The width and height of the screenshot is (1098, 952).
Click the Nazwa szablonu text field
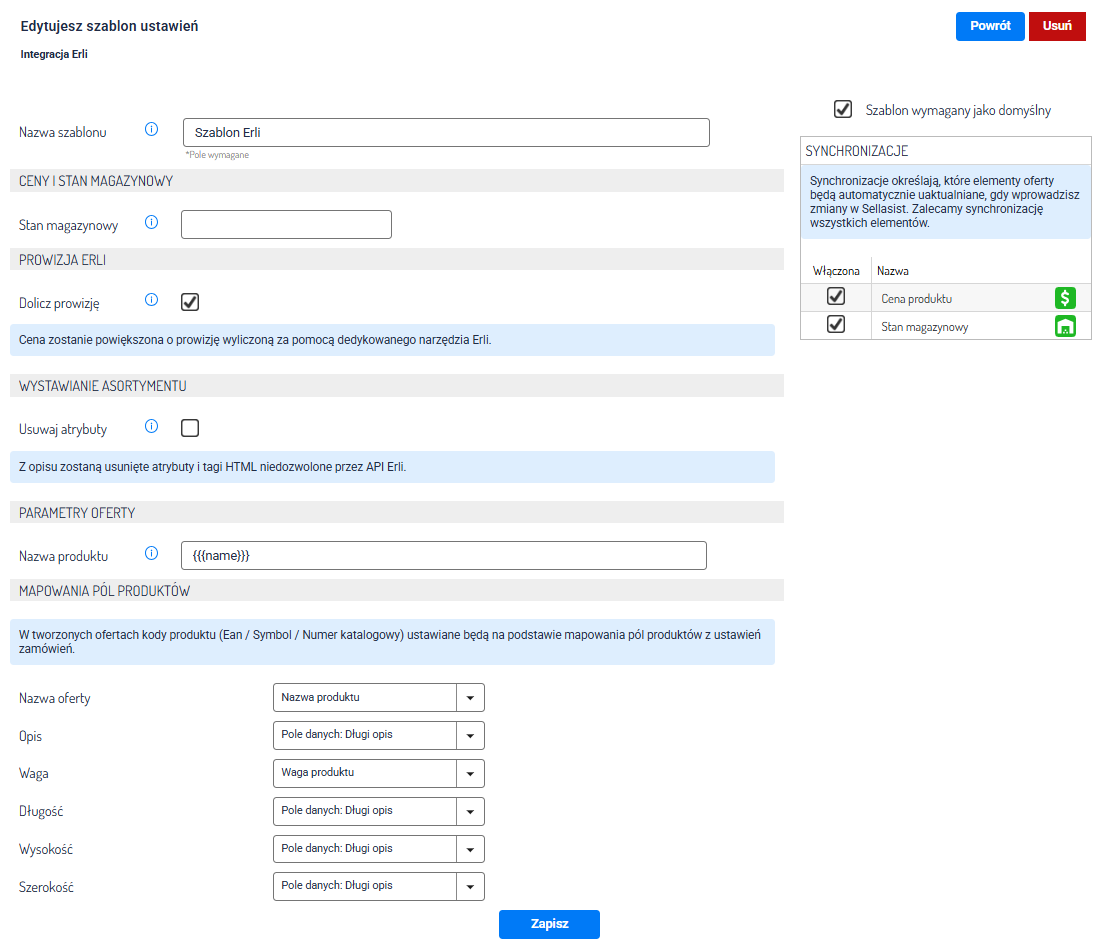coord(446,133)
